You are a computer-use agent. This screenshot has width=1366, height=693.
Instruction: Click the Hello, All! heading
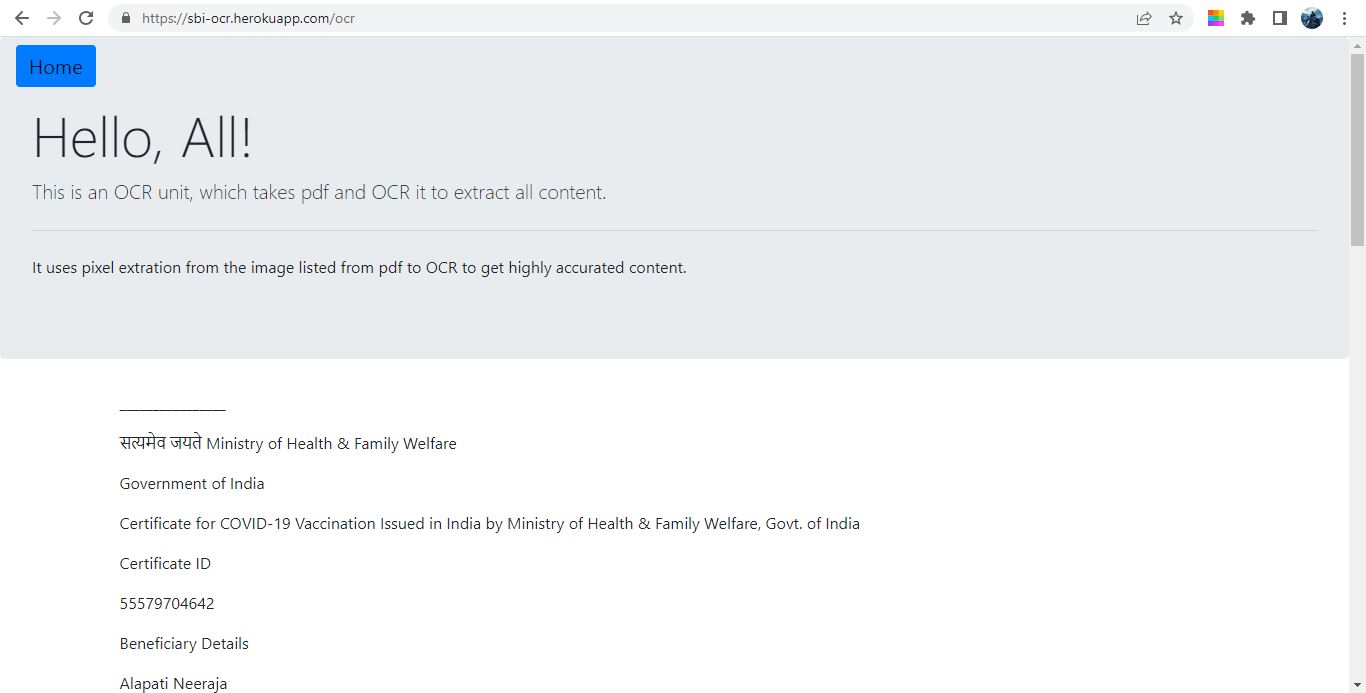142,137
